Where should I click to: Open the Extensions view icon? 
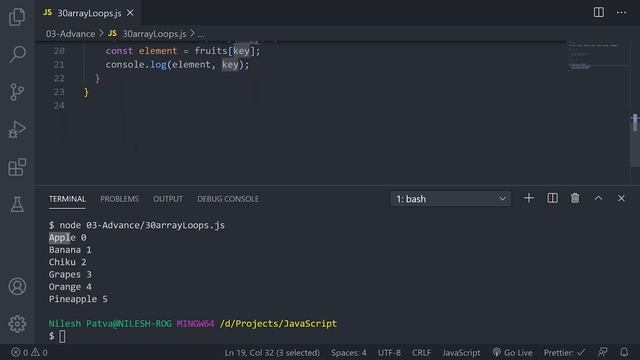(x=17, y=167)
